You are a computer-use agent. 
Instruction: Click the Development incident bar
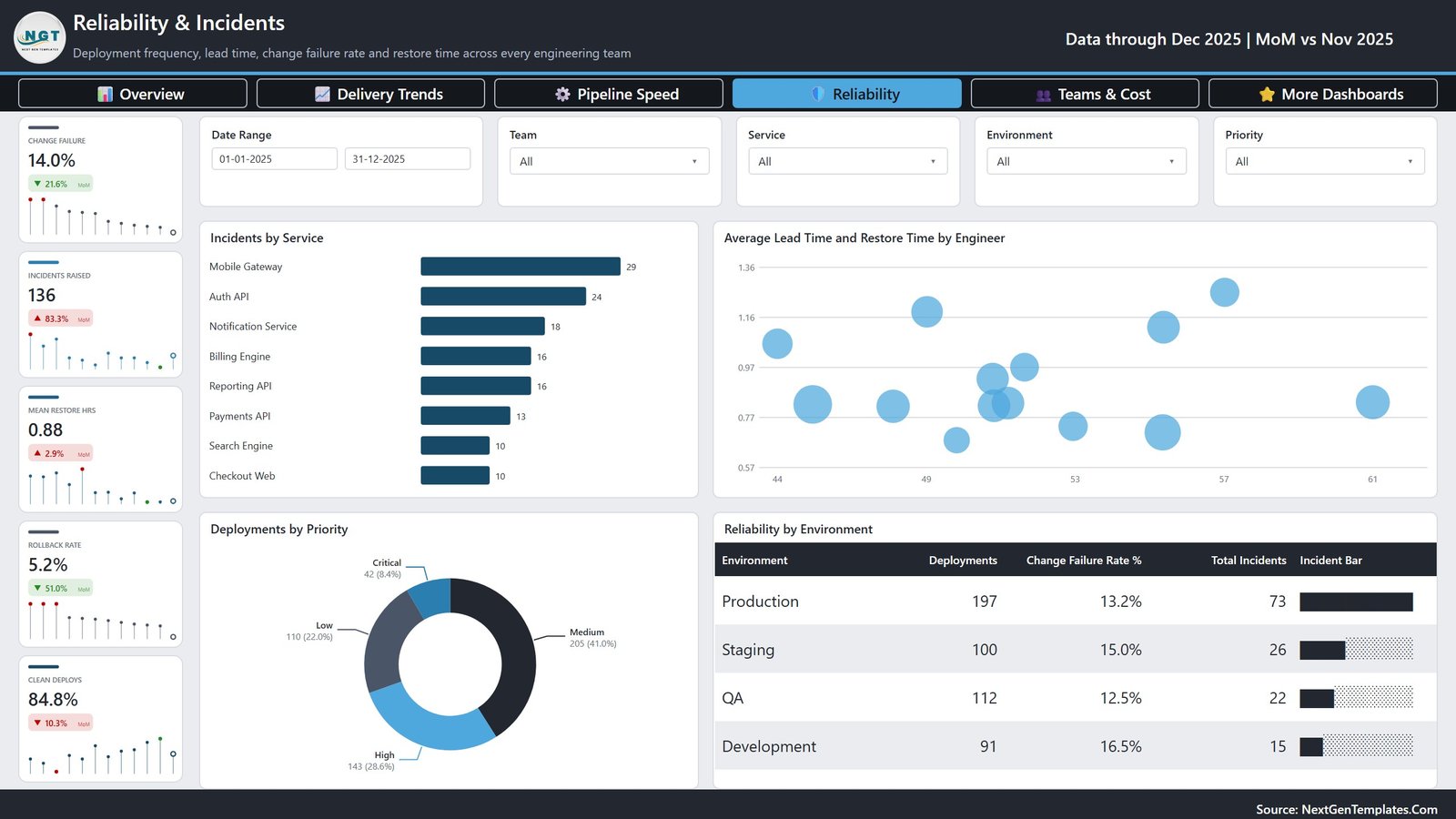(1311, 746)
